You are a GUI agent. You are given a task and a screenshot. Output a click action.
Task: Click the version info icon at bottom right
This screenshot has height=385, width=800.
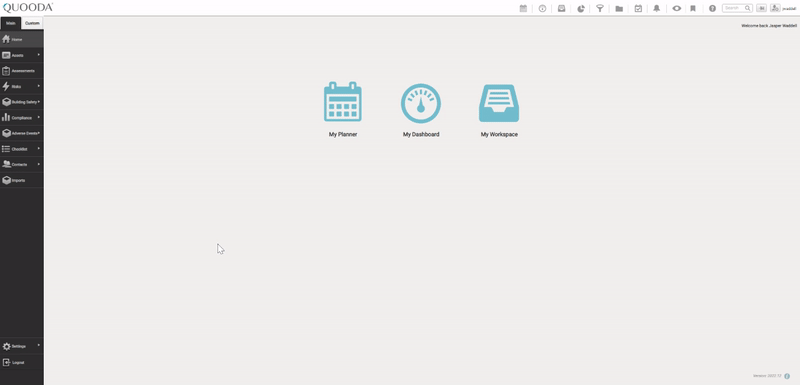pos(787,376)
